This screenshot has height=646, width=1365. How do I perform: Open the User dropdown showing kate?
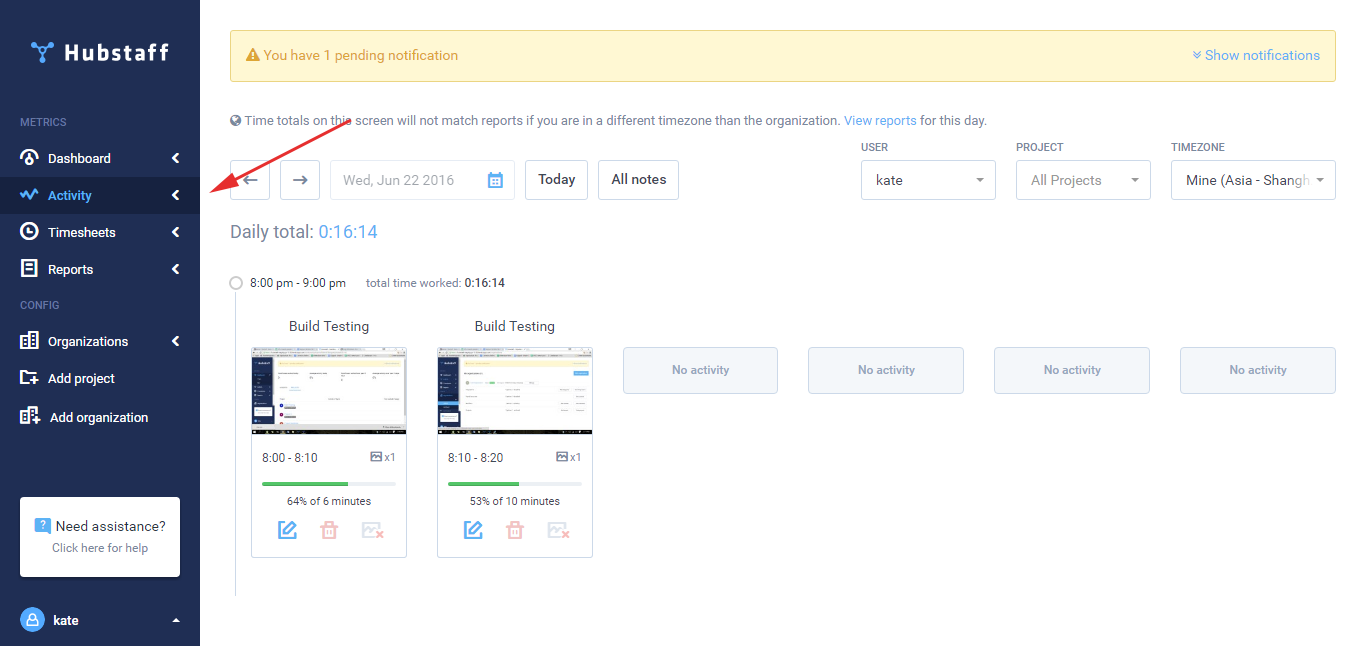click(x=927, y=180)
